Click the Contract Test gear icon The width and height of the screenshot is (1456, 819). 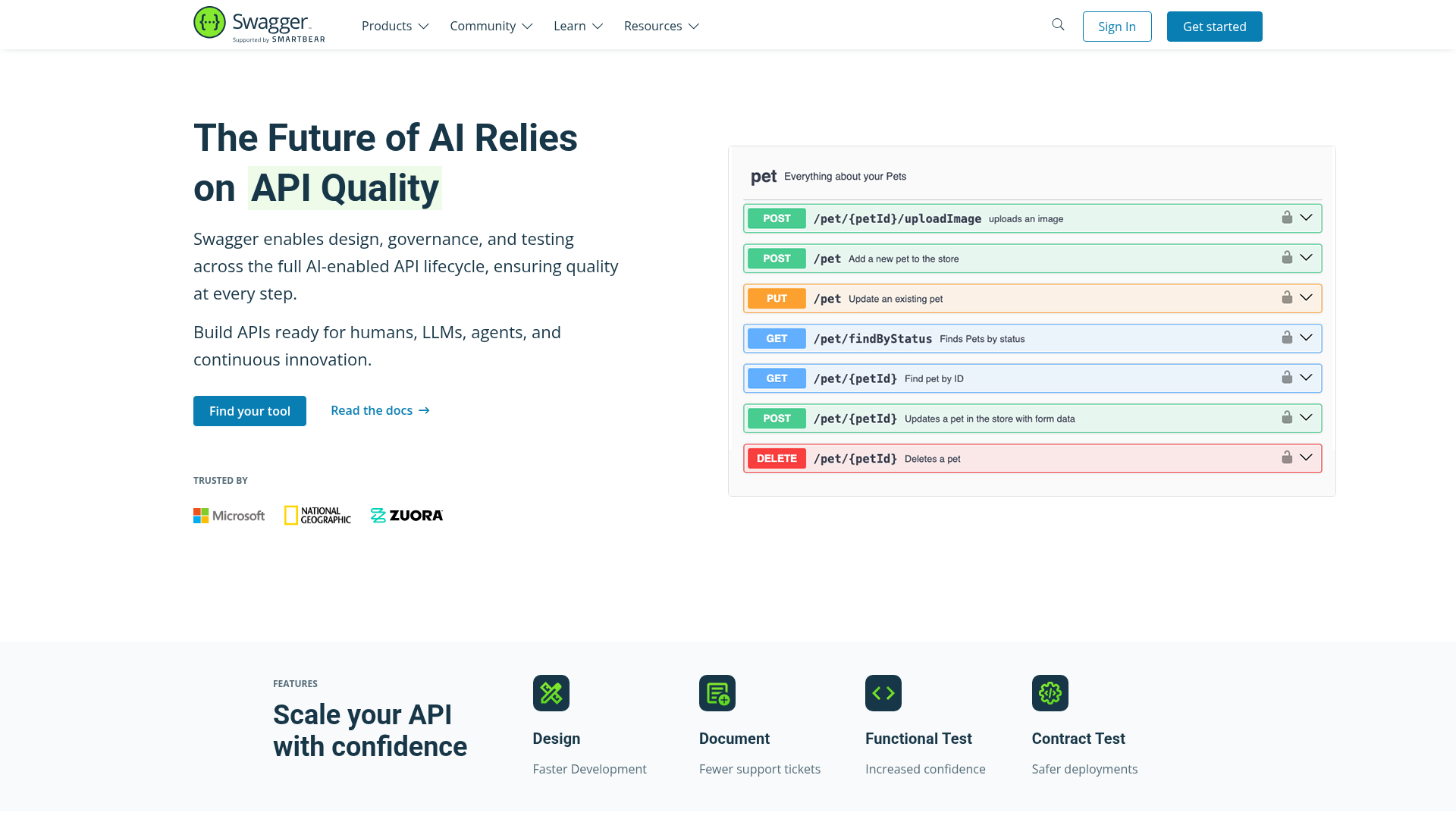pos(1050,693)
